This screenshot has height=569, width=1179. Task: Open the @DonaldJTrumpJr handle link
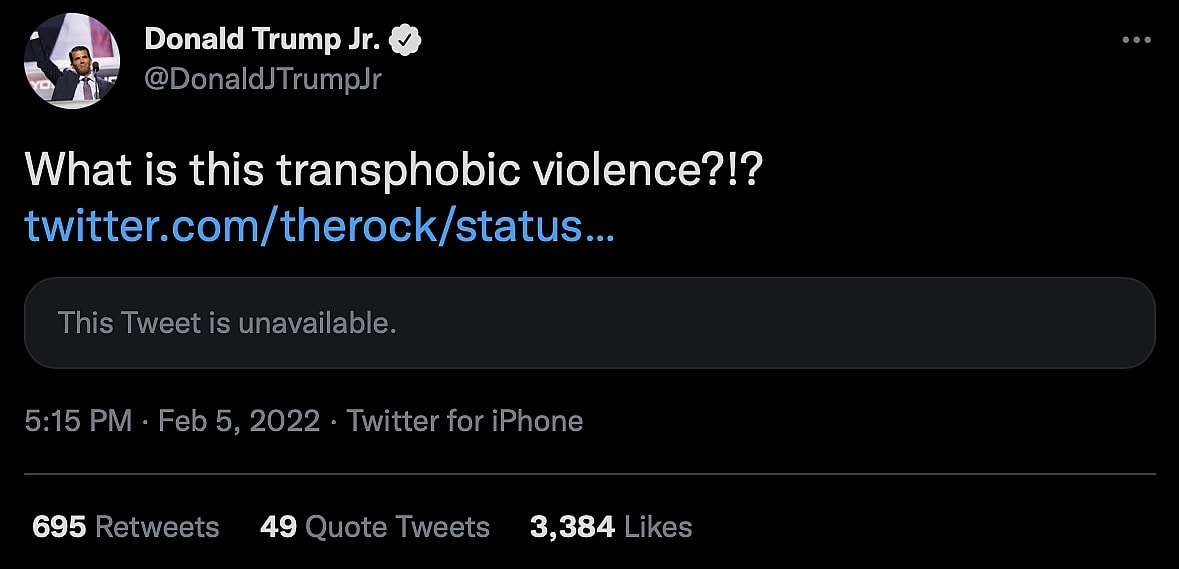(x=263, y=79)
